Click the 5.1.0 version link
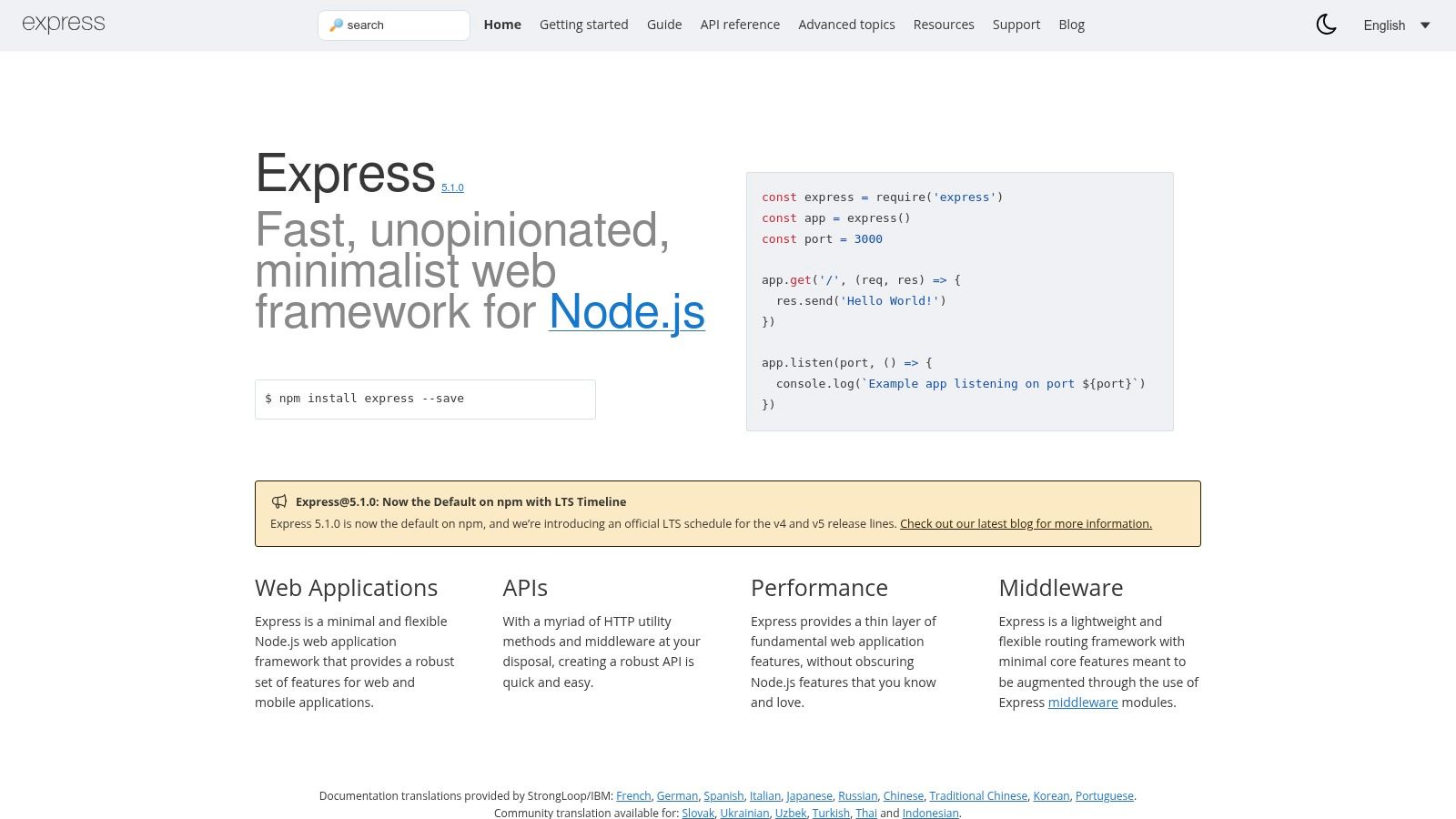 click(x=452, y=187)
